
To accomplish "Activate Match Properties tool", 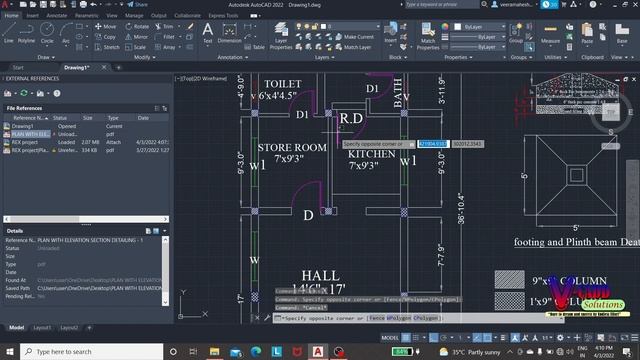I will pyautogui.click(x=428, y=36).
